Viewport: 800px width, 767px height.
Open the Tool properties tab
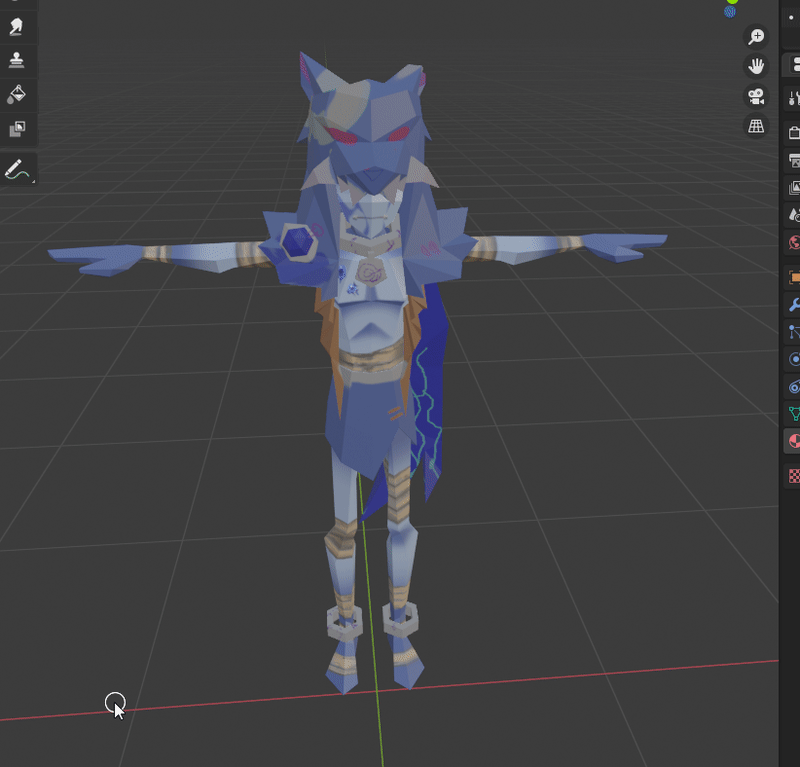(793, 97)
